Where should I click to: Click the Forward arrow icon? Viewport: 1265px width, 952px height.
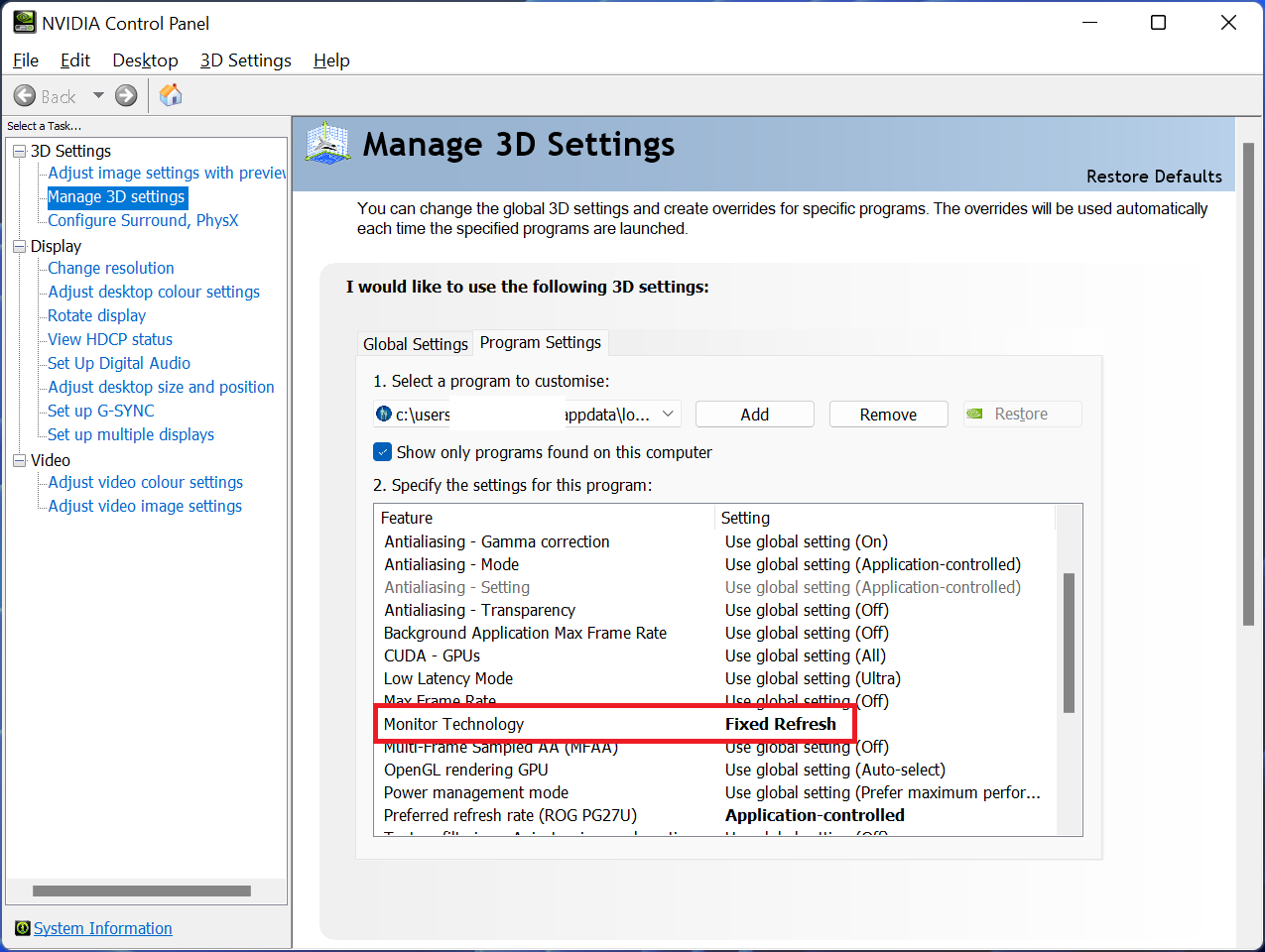126,95
